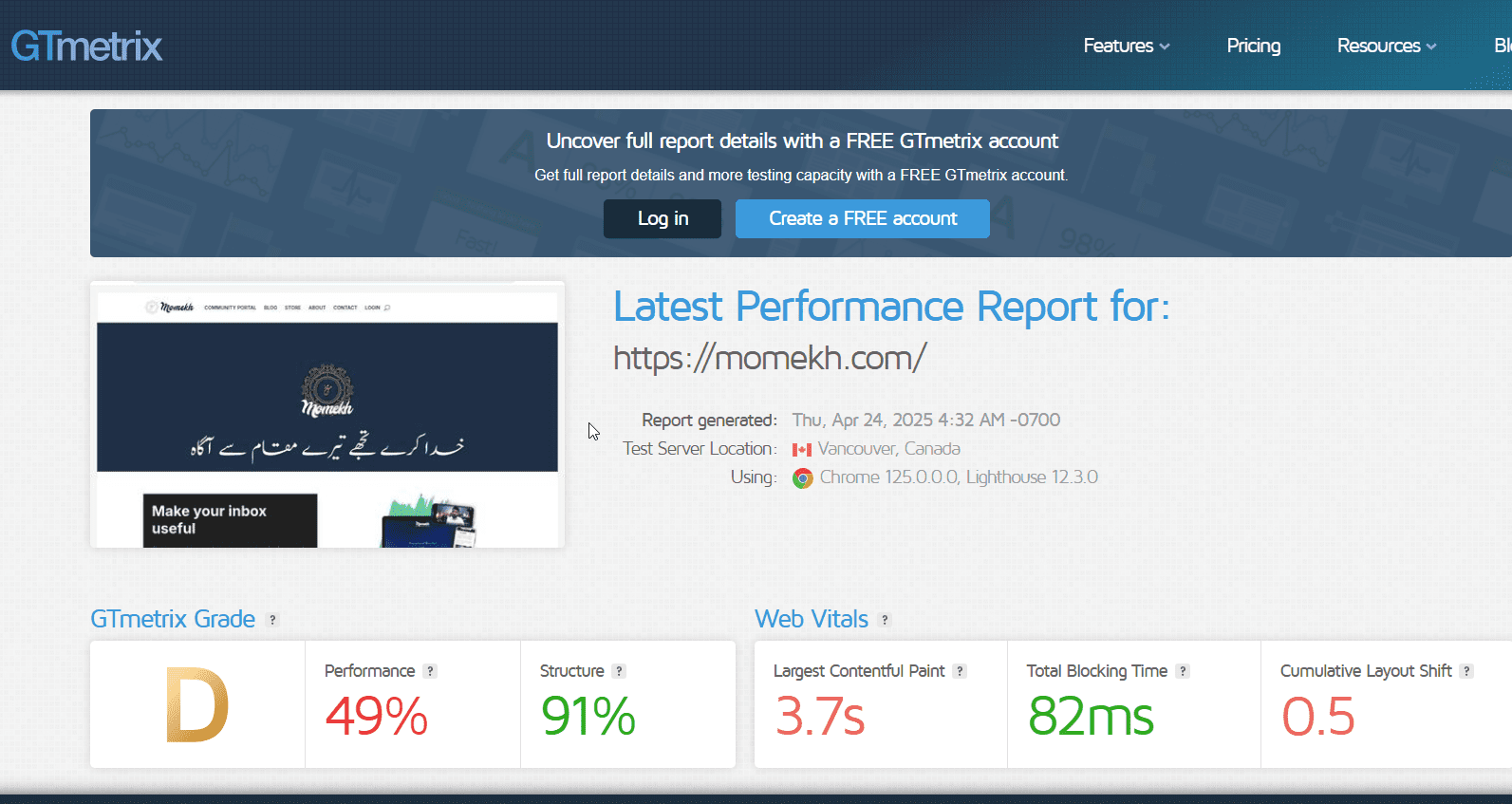Open the Pricing page

pos(1253,46)
